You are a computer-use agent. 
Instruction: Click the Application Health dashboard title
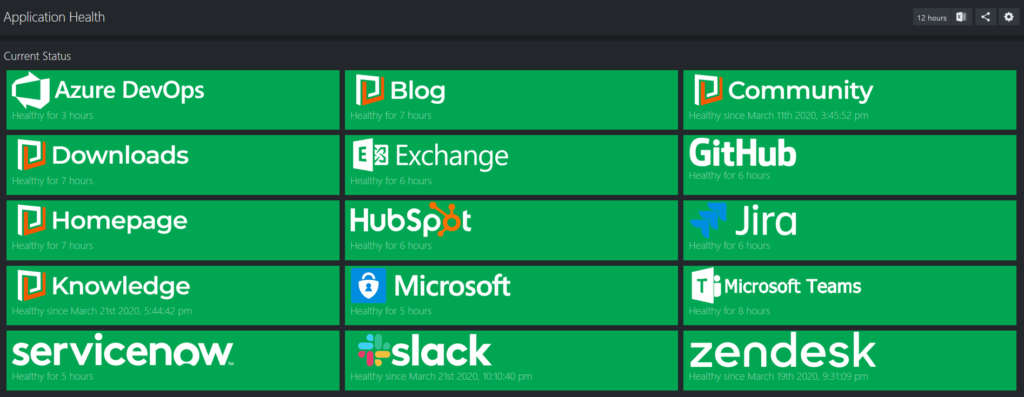(x=54, y=18)
